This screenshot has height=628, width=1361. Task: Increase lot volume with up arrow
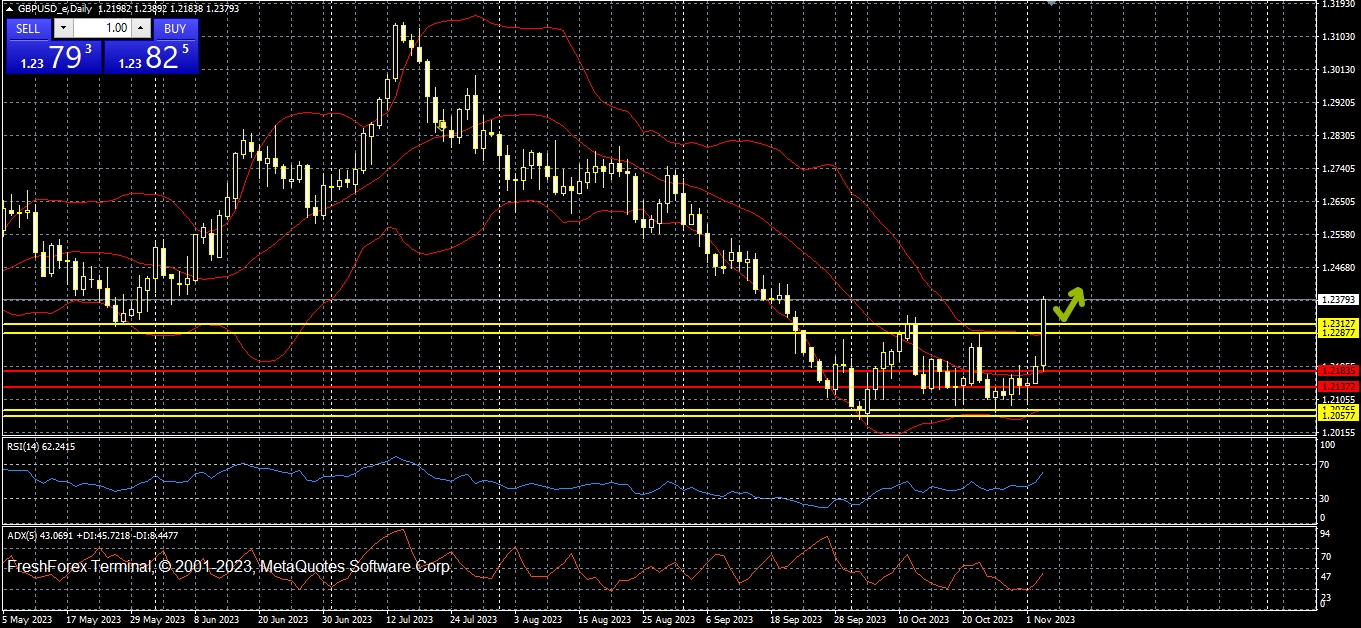pos(140,29)
